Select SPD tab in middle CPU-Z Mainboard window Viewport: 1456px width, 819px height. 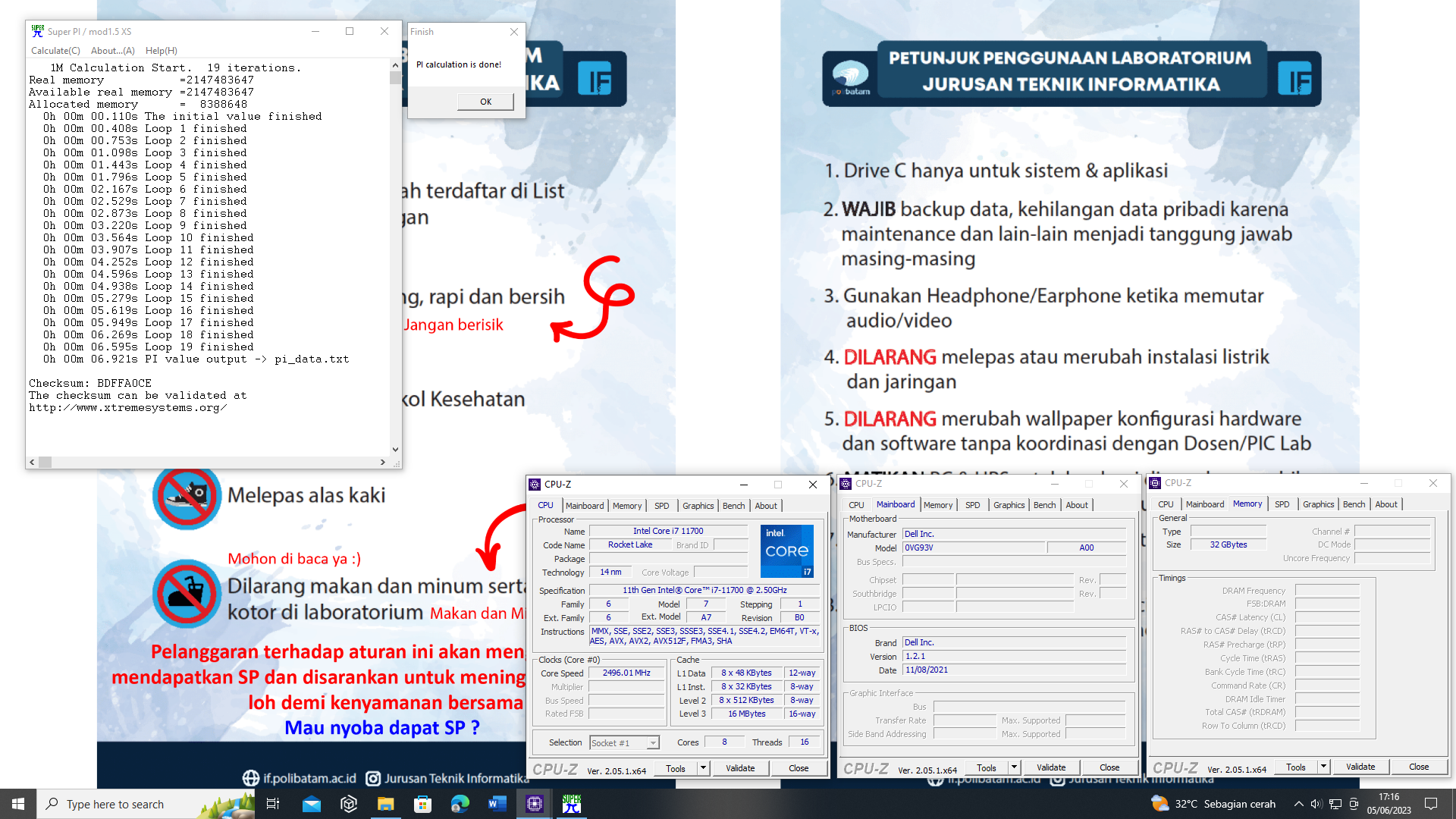tap(973, 505)
